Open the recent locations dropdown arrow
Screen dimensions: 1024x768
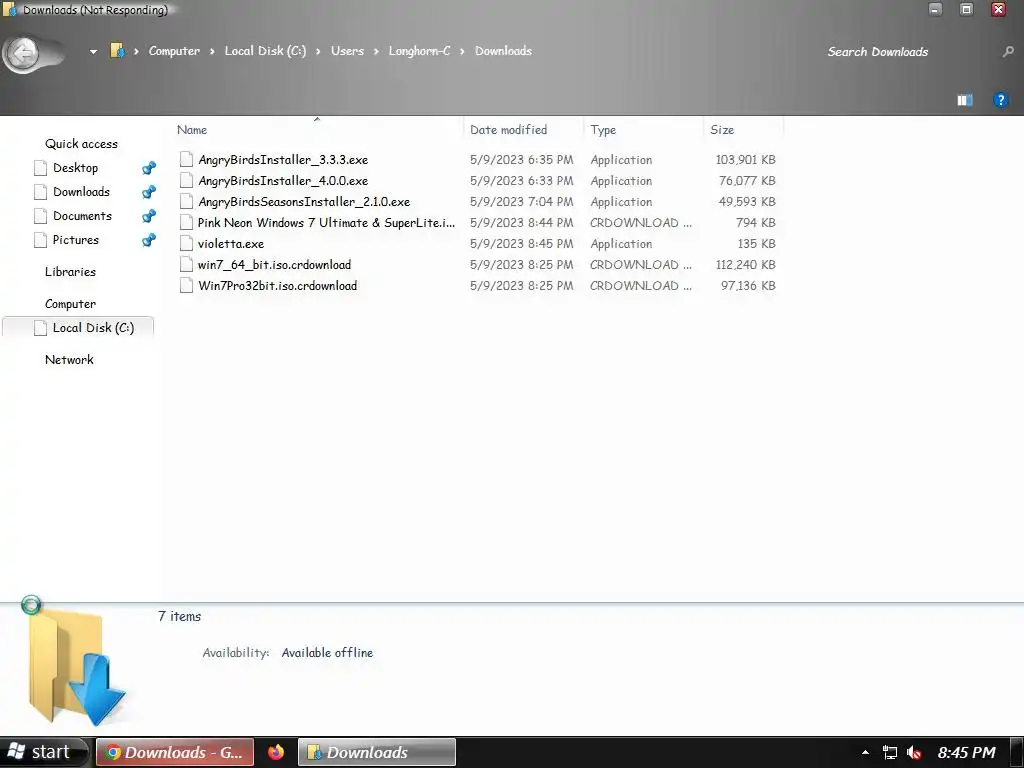coord(93,51)
